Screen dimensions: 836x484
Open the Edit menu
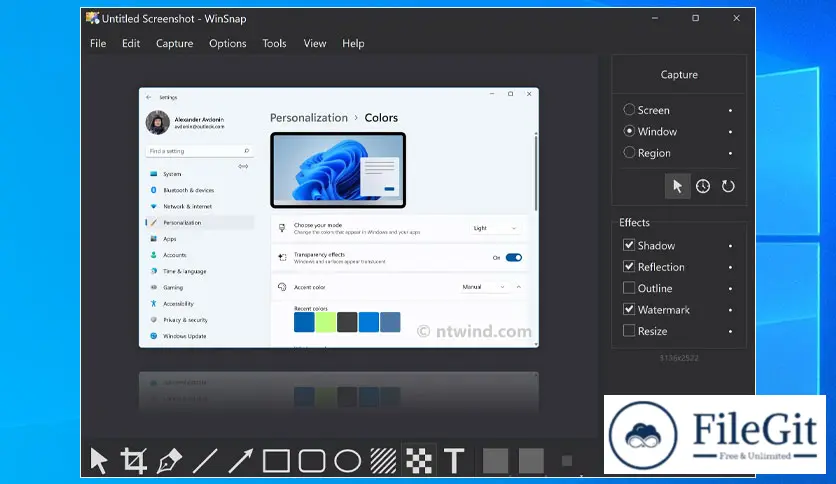click(x=131, y=43)
